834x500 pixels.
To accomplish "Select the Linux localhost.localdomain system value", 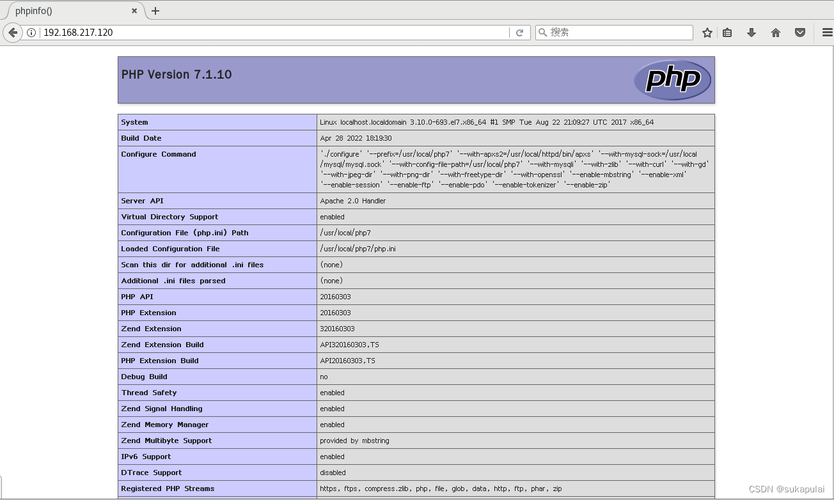I will tap(487, 122).
